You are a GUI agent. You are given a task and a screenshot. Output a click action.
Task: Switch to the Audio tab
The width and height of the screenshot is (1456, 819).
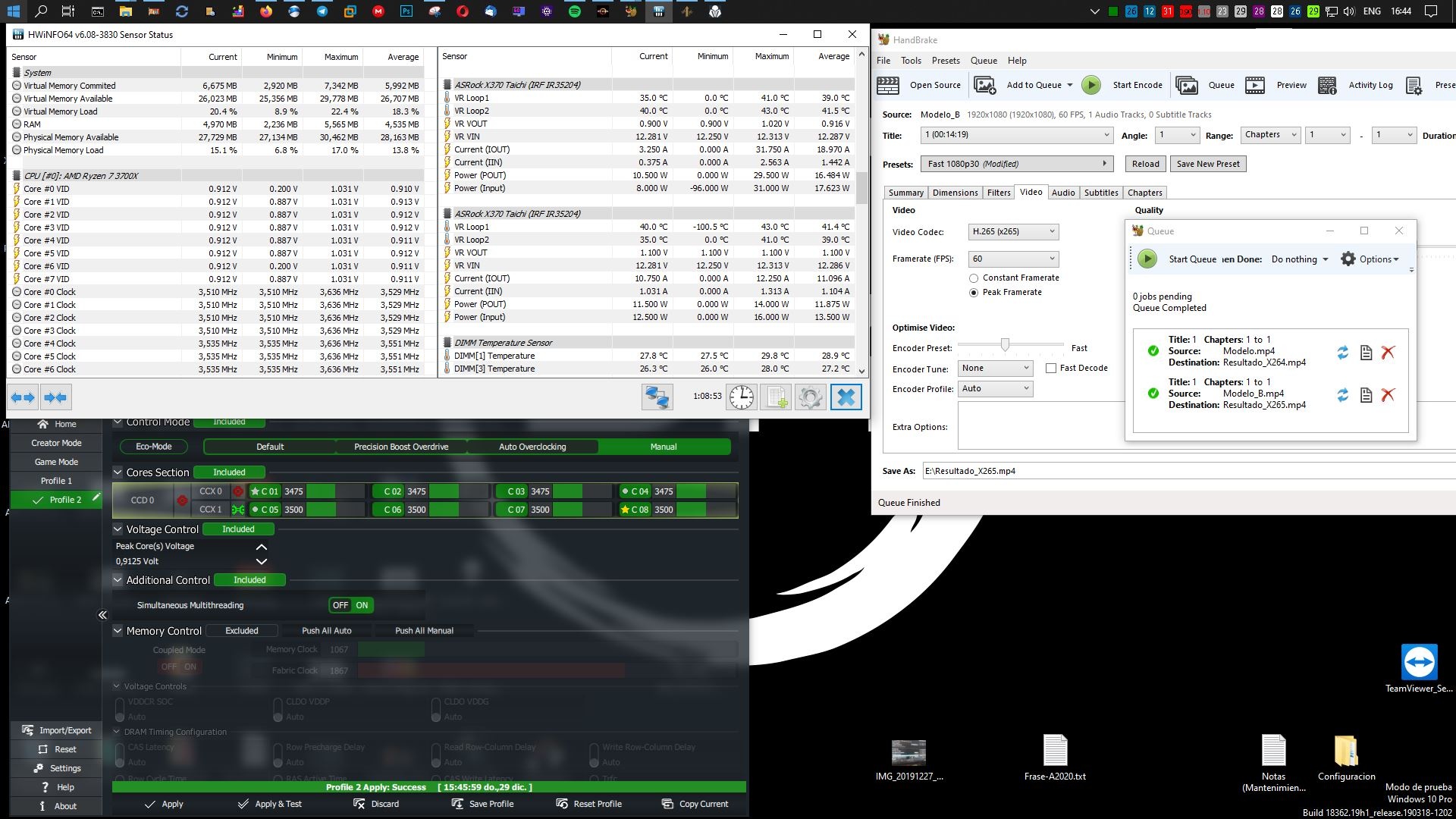[x=1062, y=193]
